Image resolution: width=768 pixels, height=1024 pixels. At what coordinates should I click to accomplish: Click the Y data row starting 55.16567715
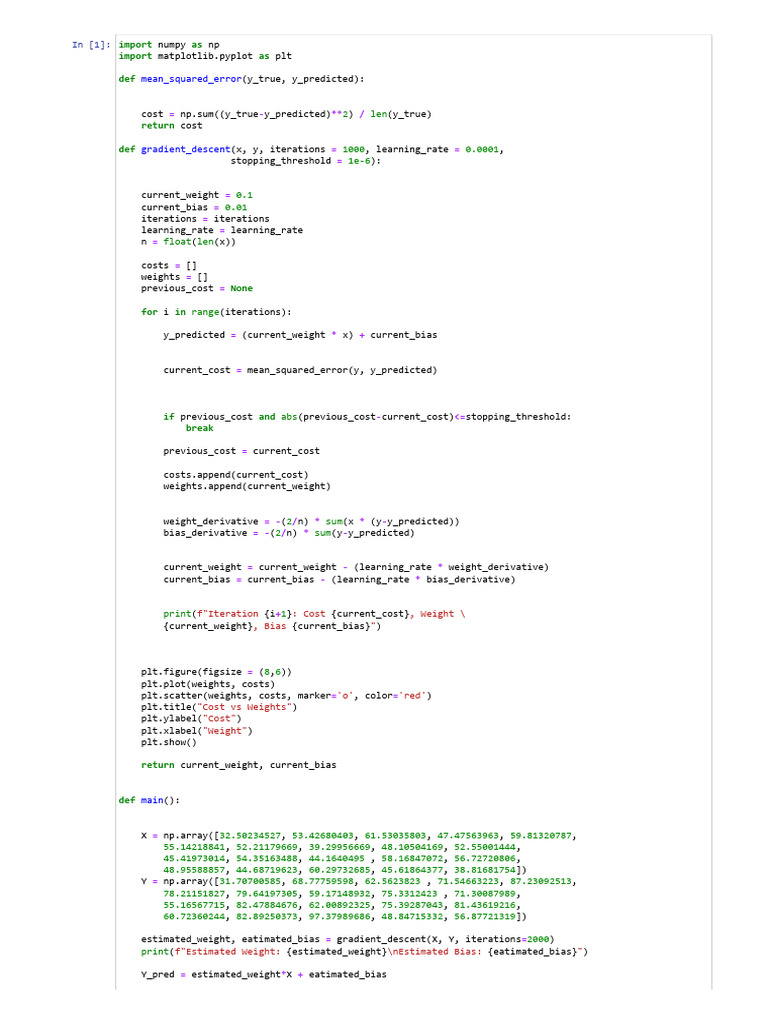pos(342,906)
